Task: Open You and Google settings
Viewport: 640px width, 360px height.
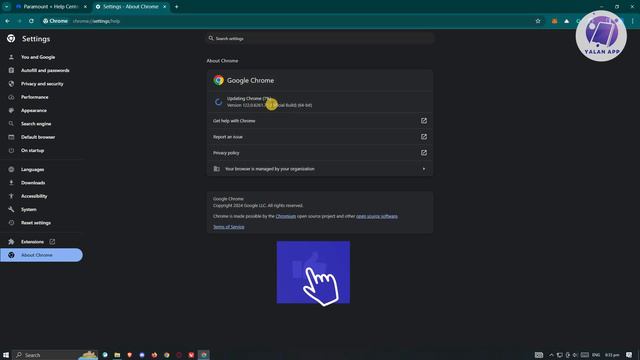Action: pyautogui.click(x=38, y=57)
